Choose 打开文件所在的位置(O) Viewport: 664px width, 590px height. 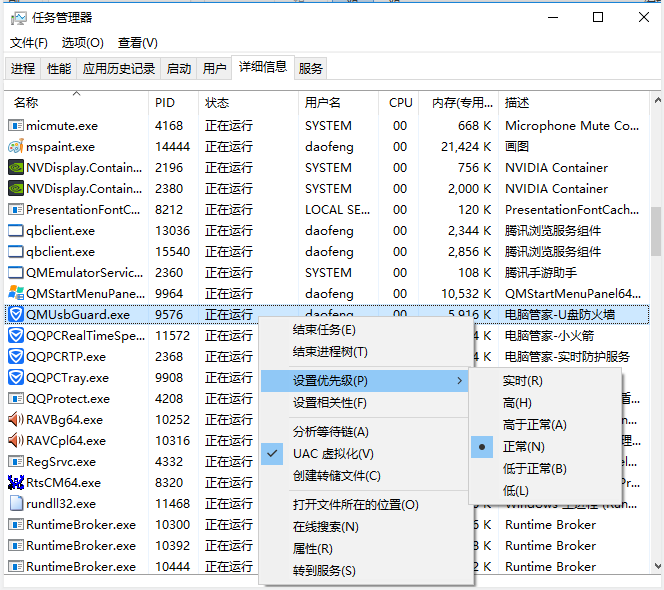point(365,504)
